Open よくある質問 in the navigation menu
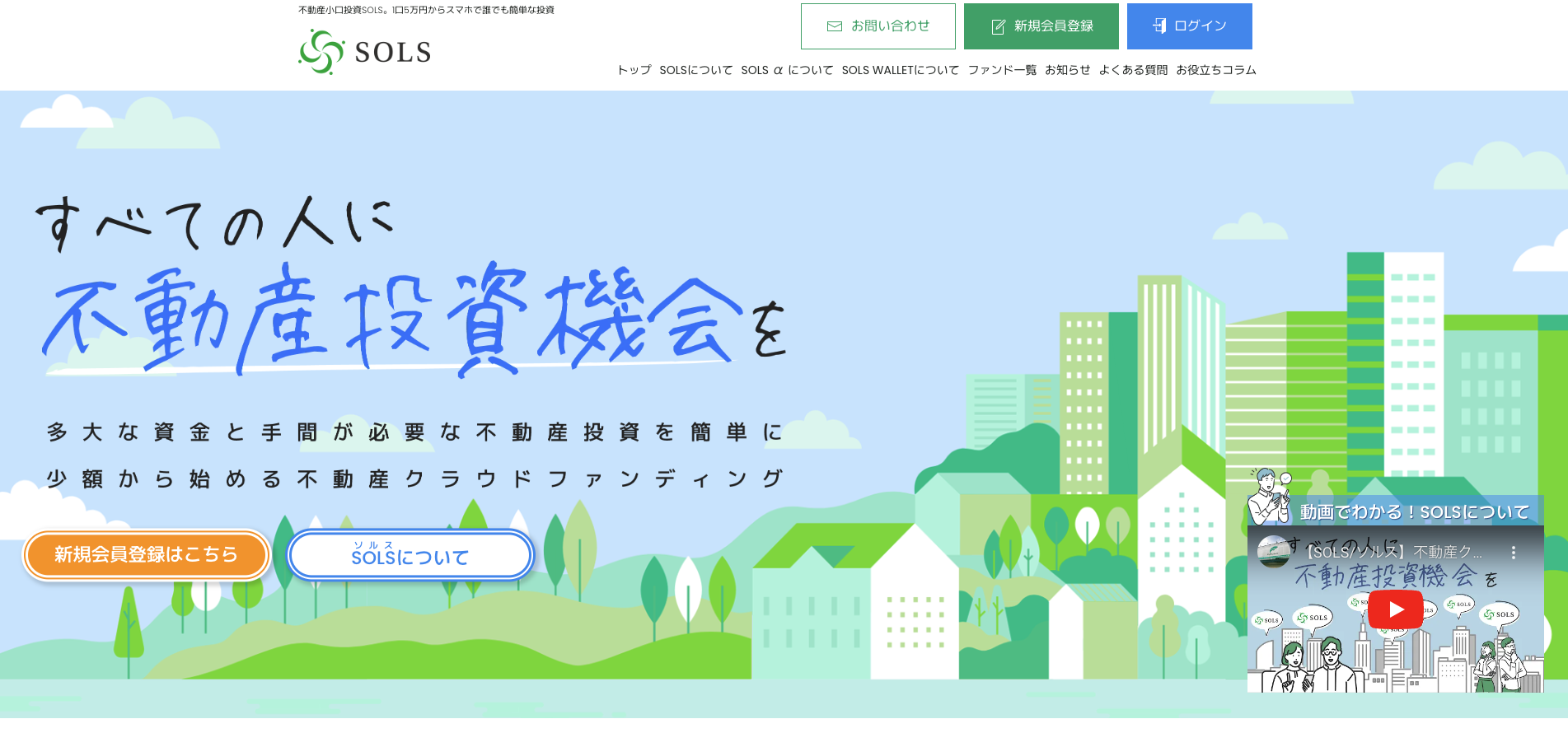1568x747 pixels. [1133, 70]
